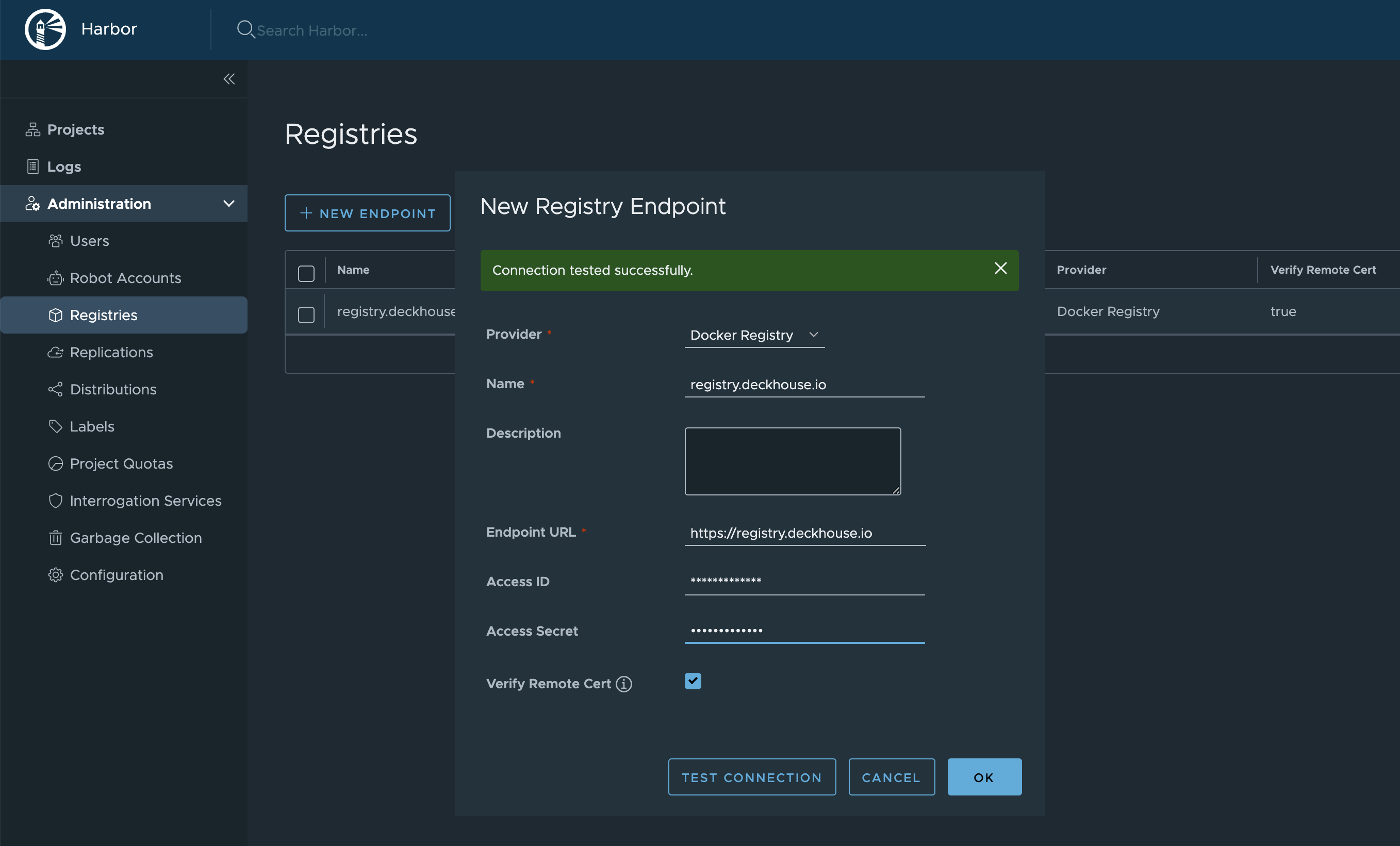Click the Harbor lighthouse logo

pos(45,29)
